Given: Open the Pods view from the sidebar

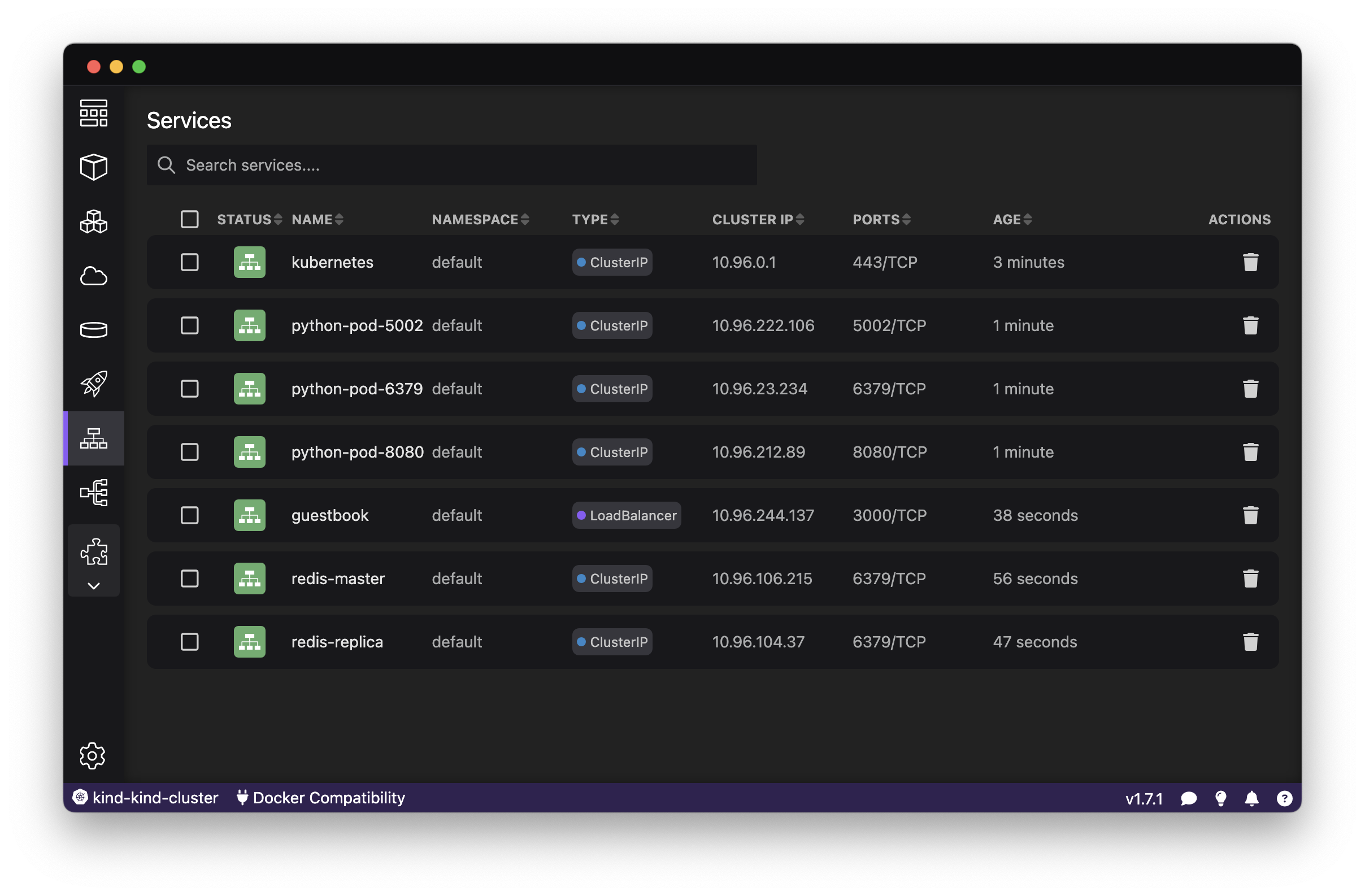Looking at the screenshot, I should click(93, 167).
